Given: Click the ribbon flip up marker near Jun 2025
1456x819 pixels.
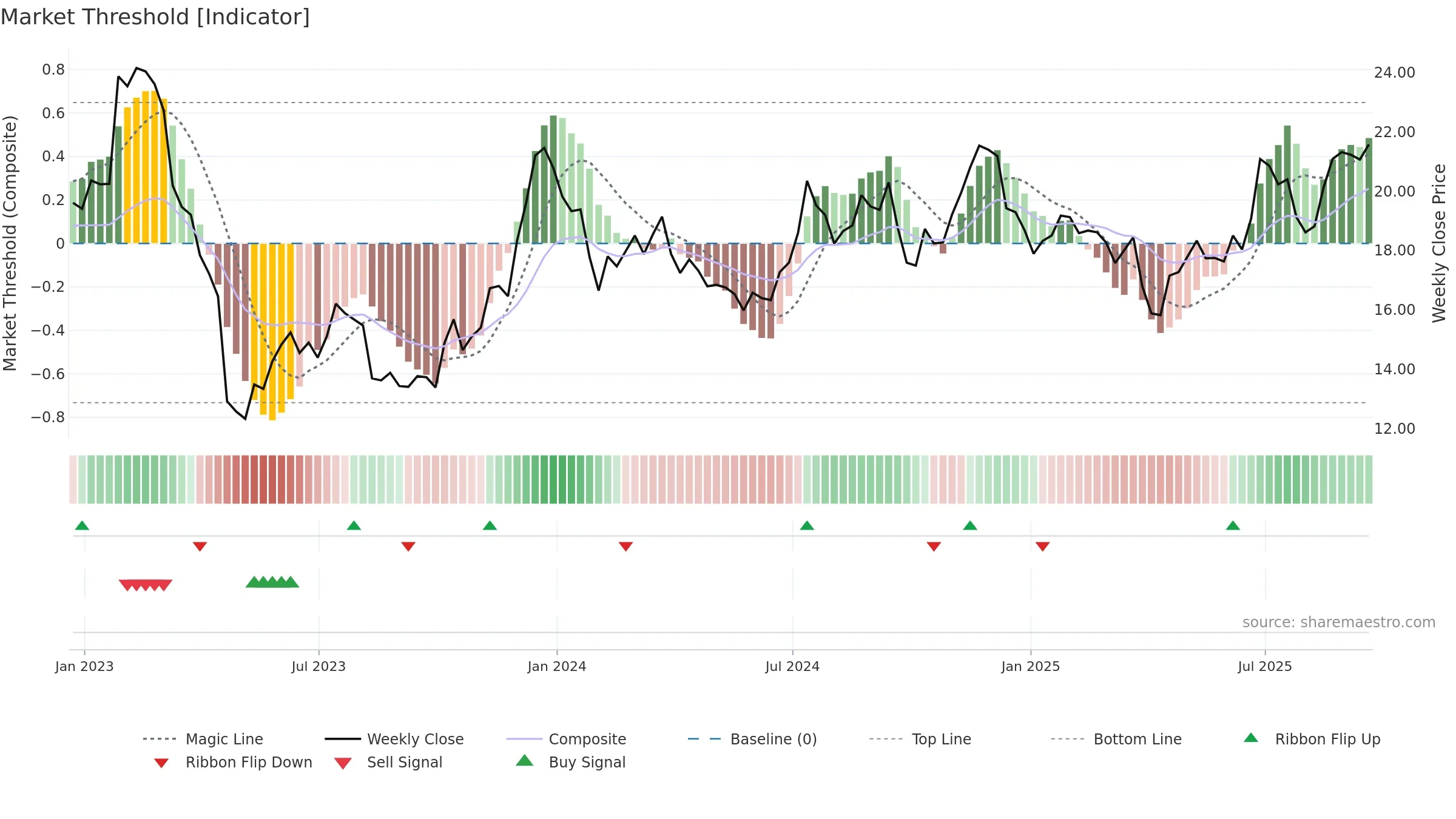Looking at the screenshot, I should point(1233,525).
